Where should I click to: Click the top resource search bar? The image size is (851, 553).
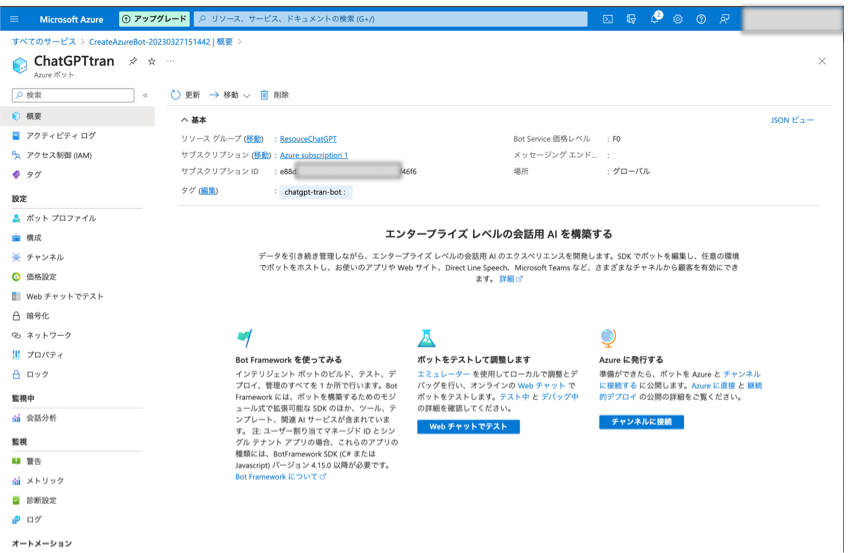point(391,19)
